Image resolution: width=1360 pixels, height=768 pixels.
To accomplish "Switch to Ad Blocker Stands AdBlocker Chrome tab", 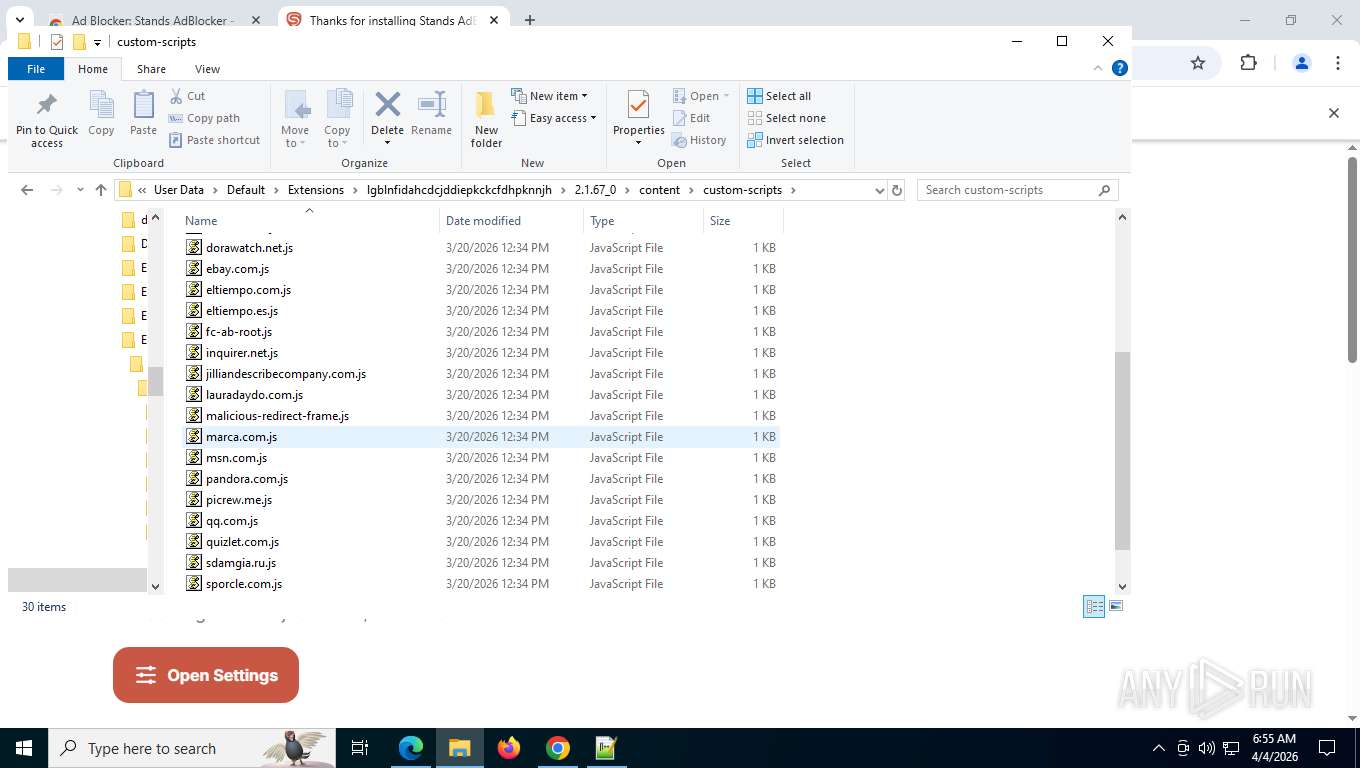I will 153,20.
